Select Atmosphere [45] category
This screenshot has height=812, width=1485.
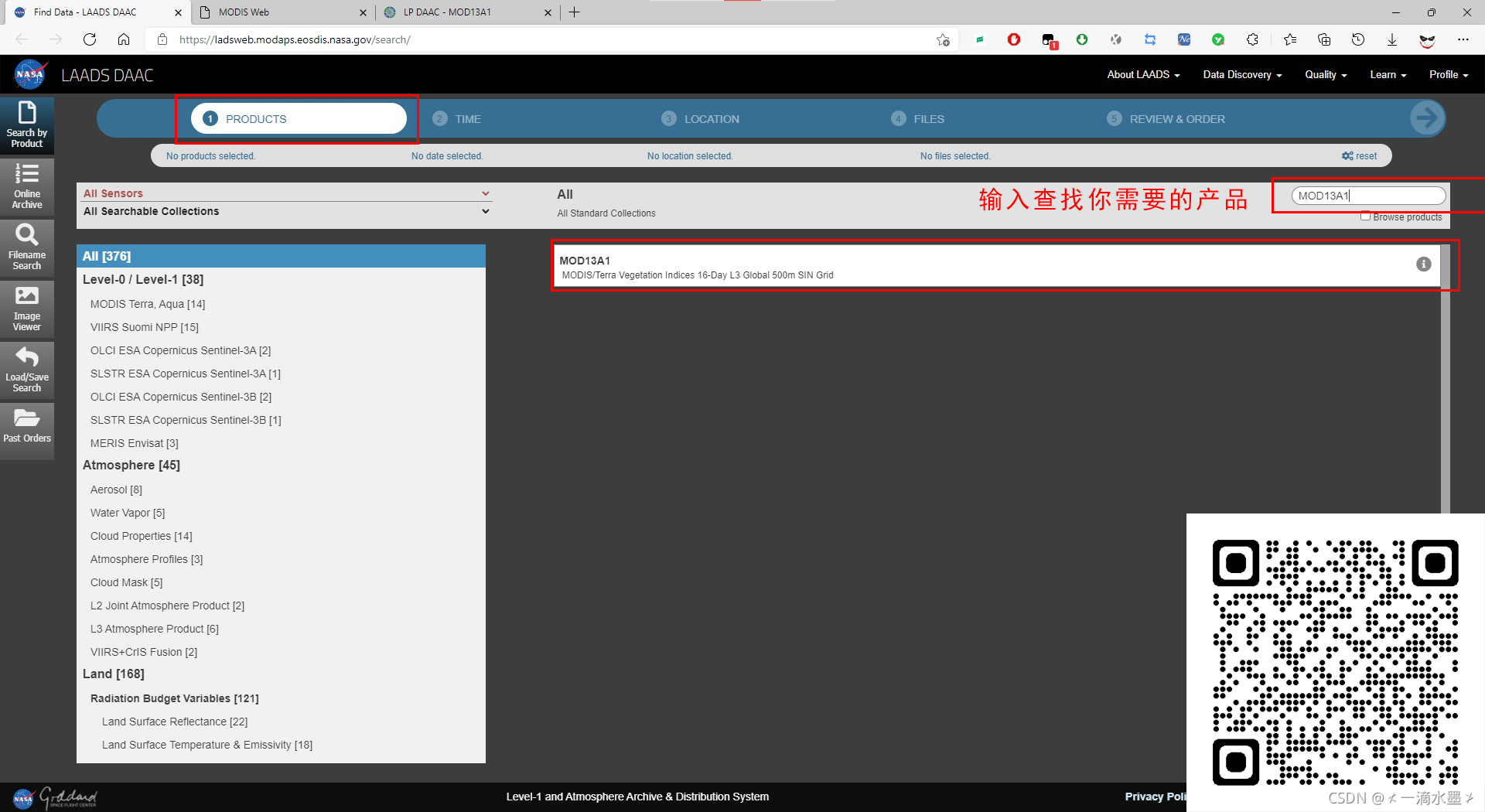(x=131, y=466)
